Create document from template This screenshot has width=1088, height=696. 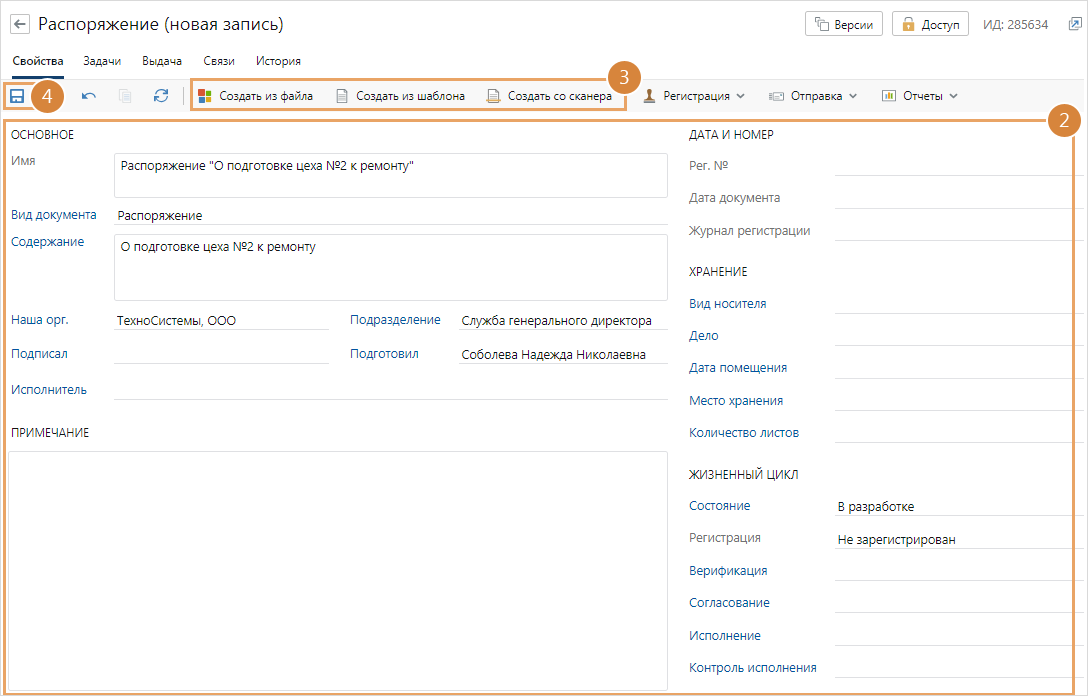399,96
